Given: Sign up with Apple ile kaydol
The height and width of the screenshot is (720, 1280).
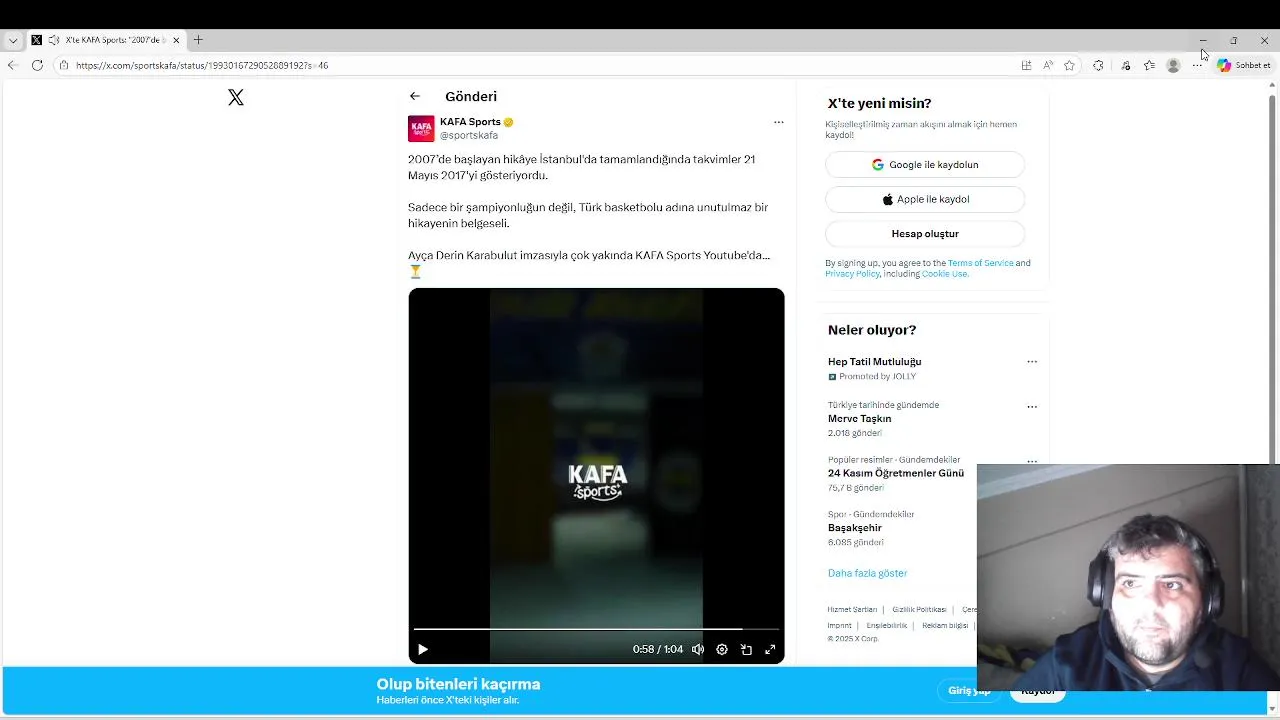Looking at the screenshot, I should coord(925,199).
